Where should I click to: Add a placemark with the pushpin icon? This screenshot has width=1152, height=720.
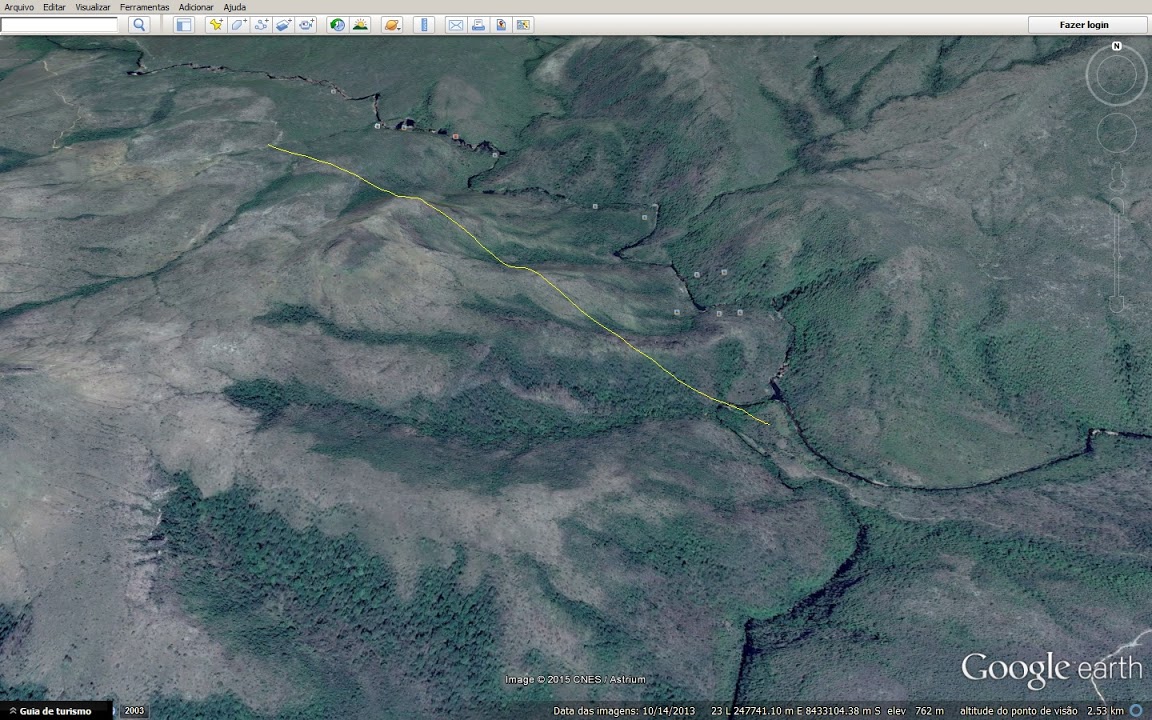click(x=215, y=25)
